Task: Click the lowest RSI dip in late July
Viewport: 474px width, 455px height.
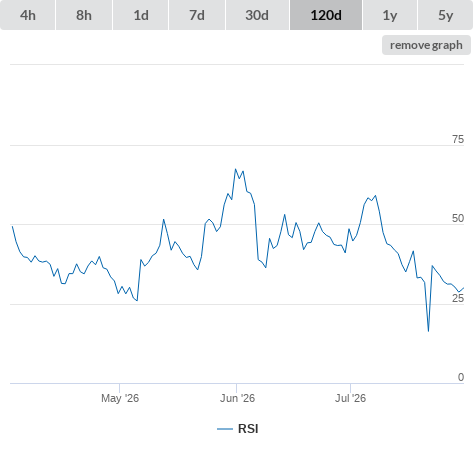Action: pos(428,331)
